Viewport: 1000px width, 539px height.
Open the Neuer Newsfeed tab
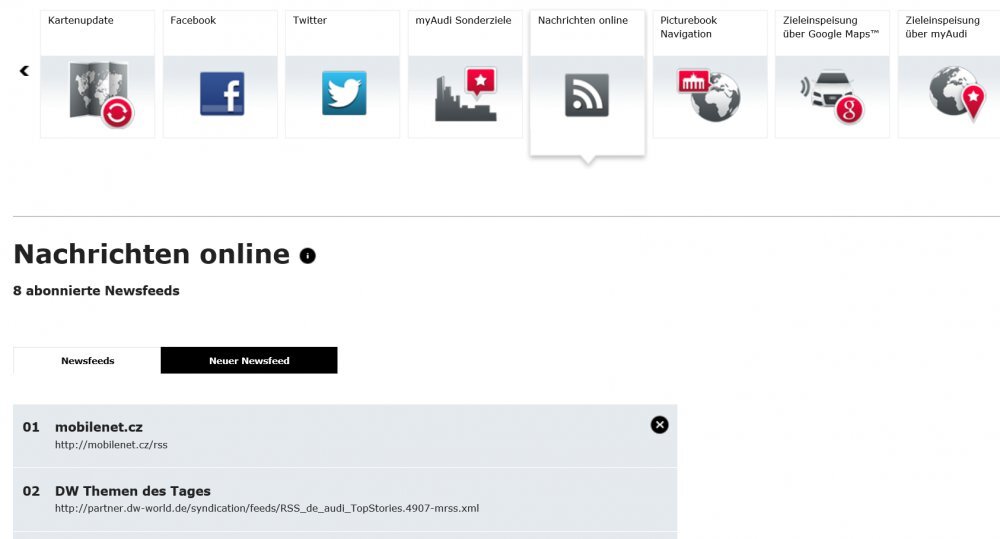click(249, 361)
